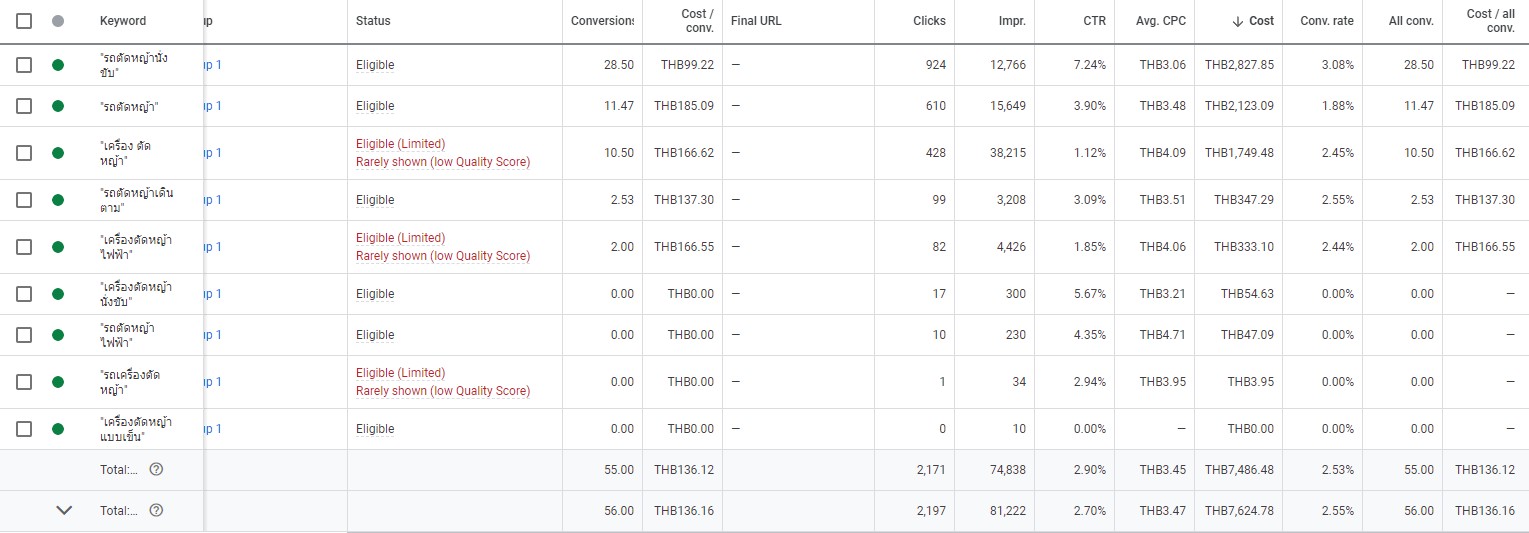This screenshot has width=1529, height=533.
Task: Click the help icon beside bottom Total row
Action: [156, 510]
